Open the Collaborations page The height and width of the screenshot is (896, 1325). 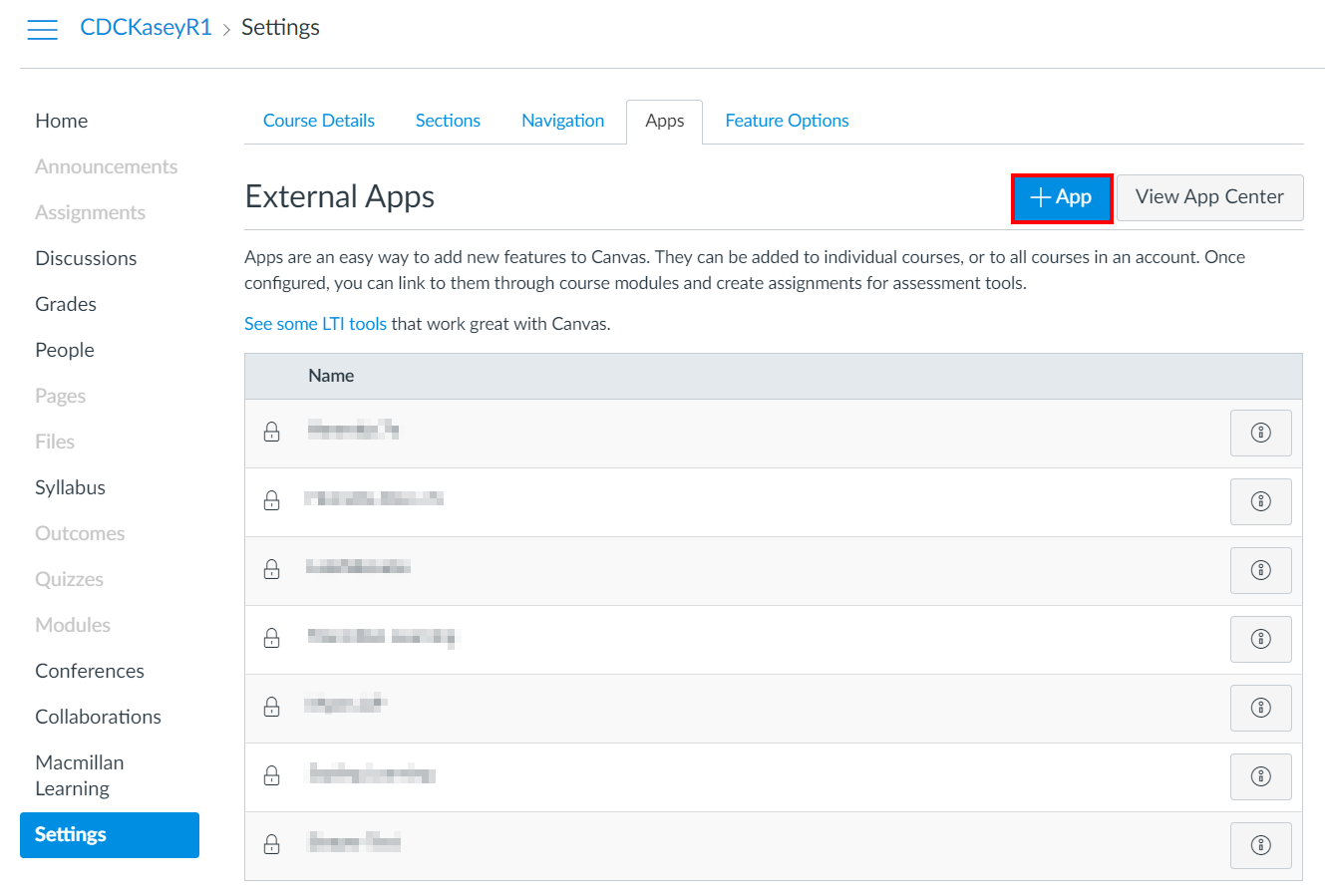pos(98,717)
